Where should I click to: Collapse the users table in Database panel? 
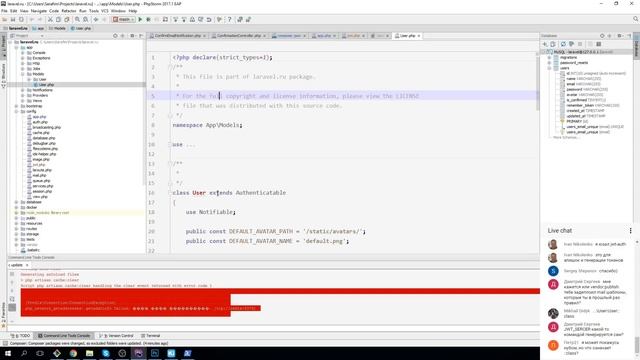(x=549, y=68)
